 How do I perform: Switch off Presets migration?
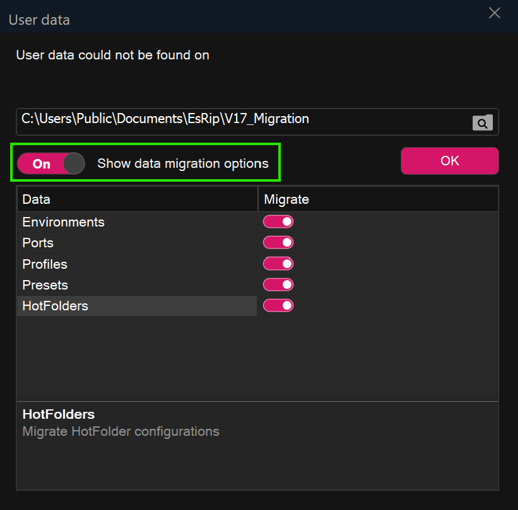coord(278,285)
